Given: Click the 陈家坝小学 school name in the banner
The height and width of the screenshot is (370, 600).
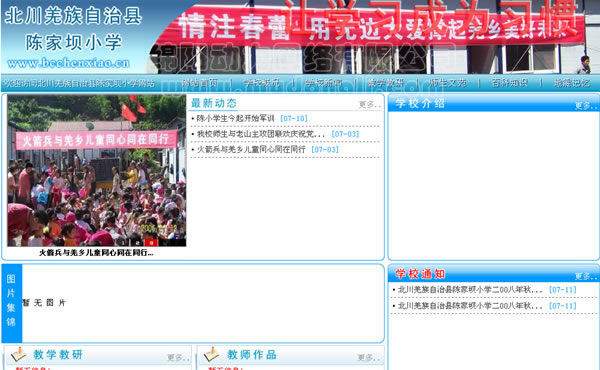Looking at the screenshot, I should (73, 42).
